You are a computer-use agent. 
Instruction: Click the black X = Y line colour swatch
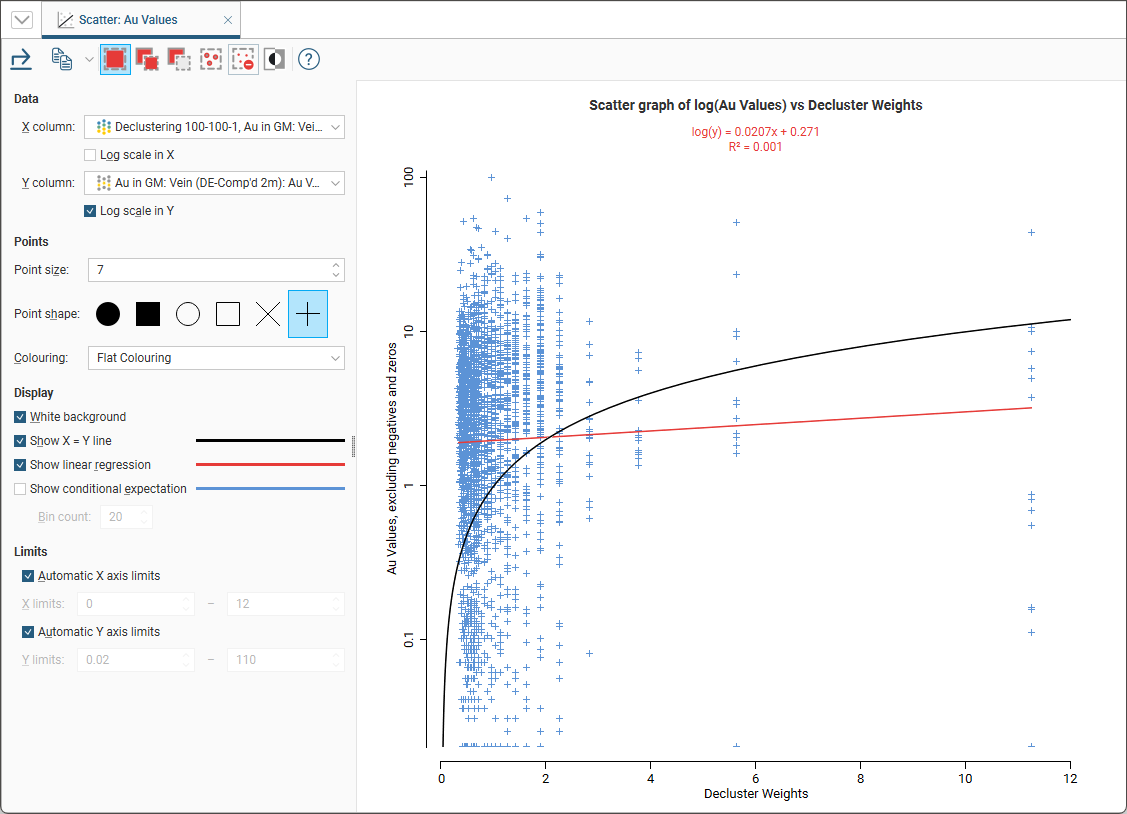pyautogui.click(x=270, y=441)
